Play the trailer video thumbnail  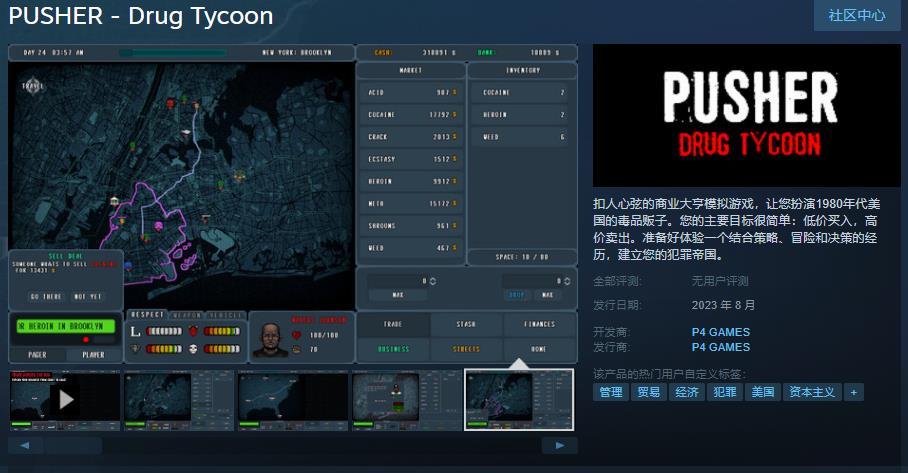[x=65, y=400]
